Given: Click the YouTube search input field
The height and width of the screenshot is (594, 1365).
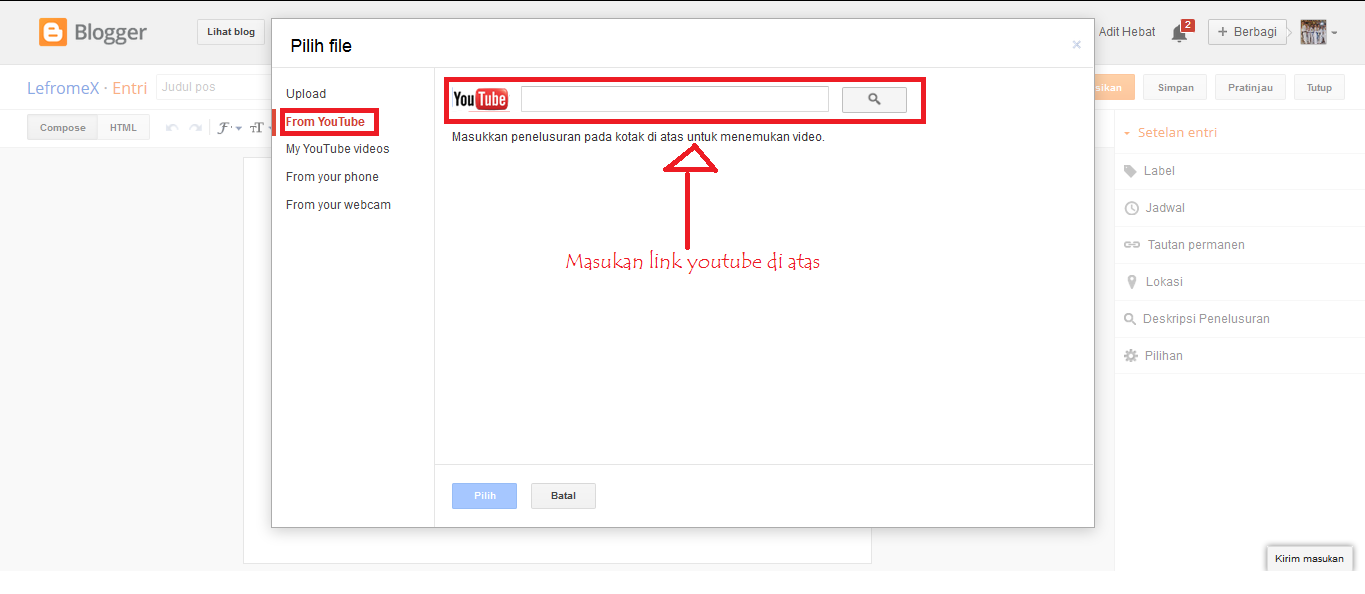Looking at the screenshot, I should pos(675,99).
